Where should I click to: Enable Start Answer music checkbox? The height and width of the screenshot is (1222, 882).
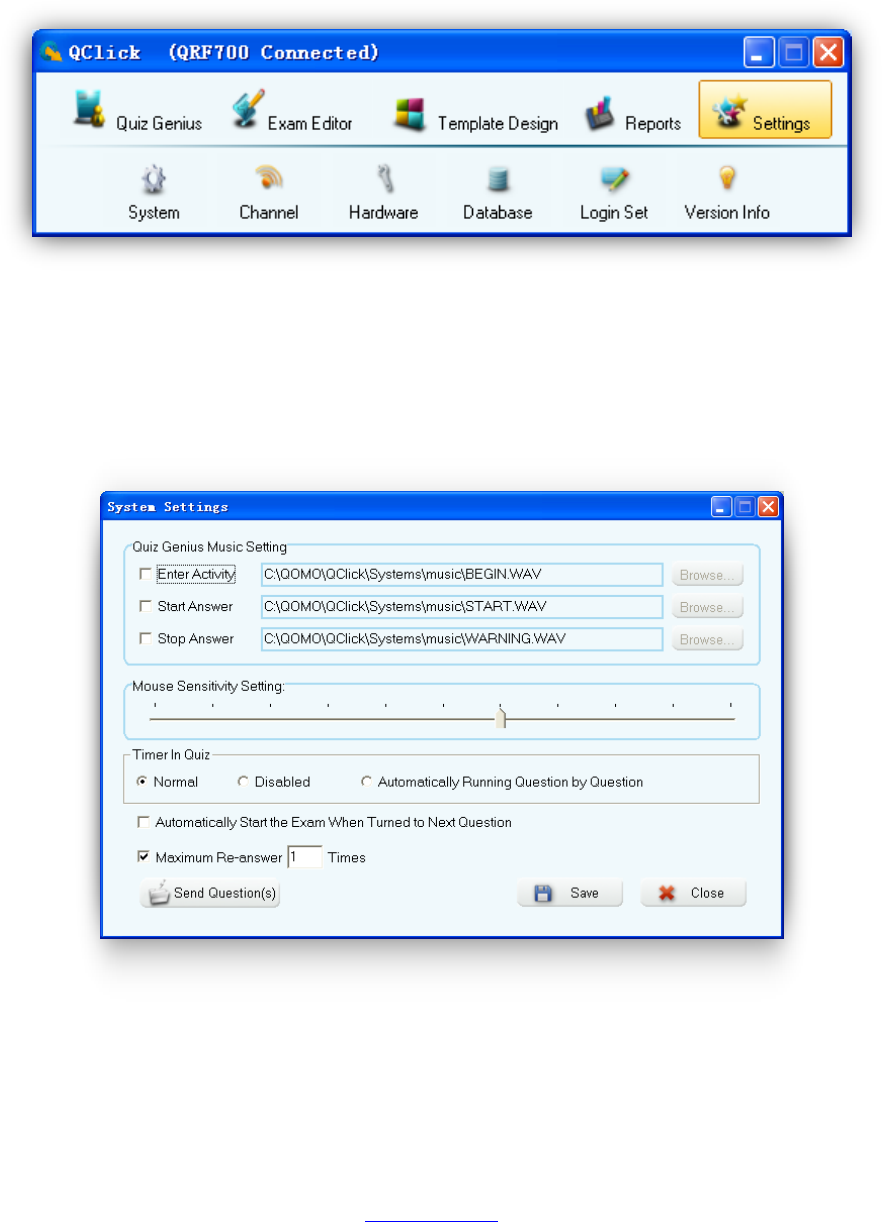146,606
